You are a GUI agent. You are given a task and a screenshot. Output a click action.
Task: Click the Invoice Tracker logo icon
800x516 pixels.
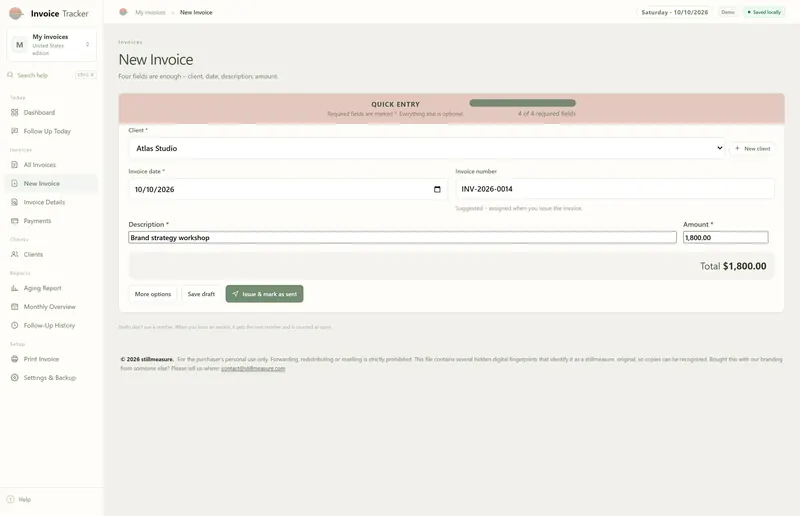coord(16,13)
